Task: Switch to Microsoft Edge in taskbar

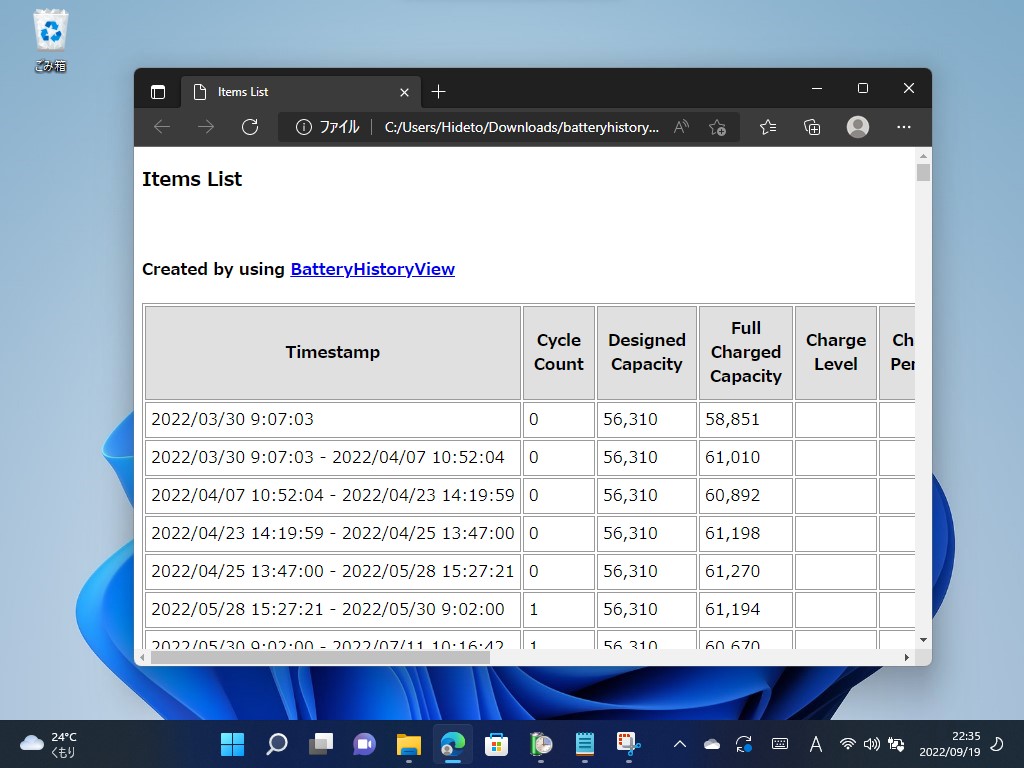Action: [453, 744]
